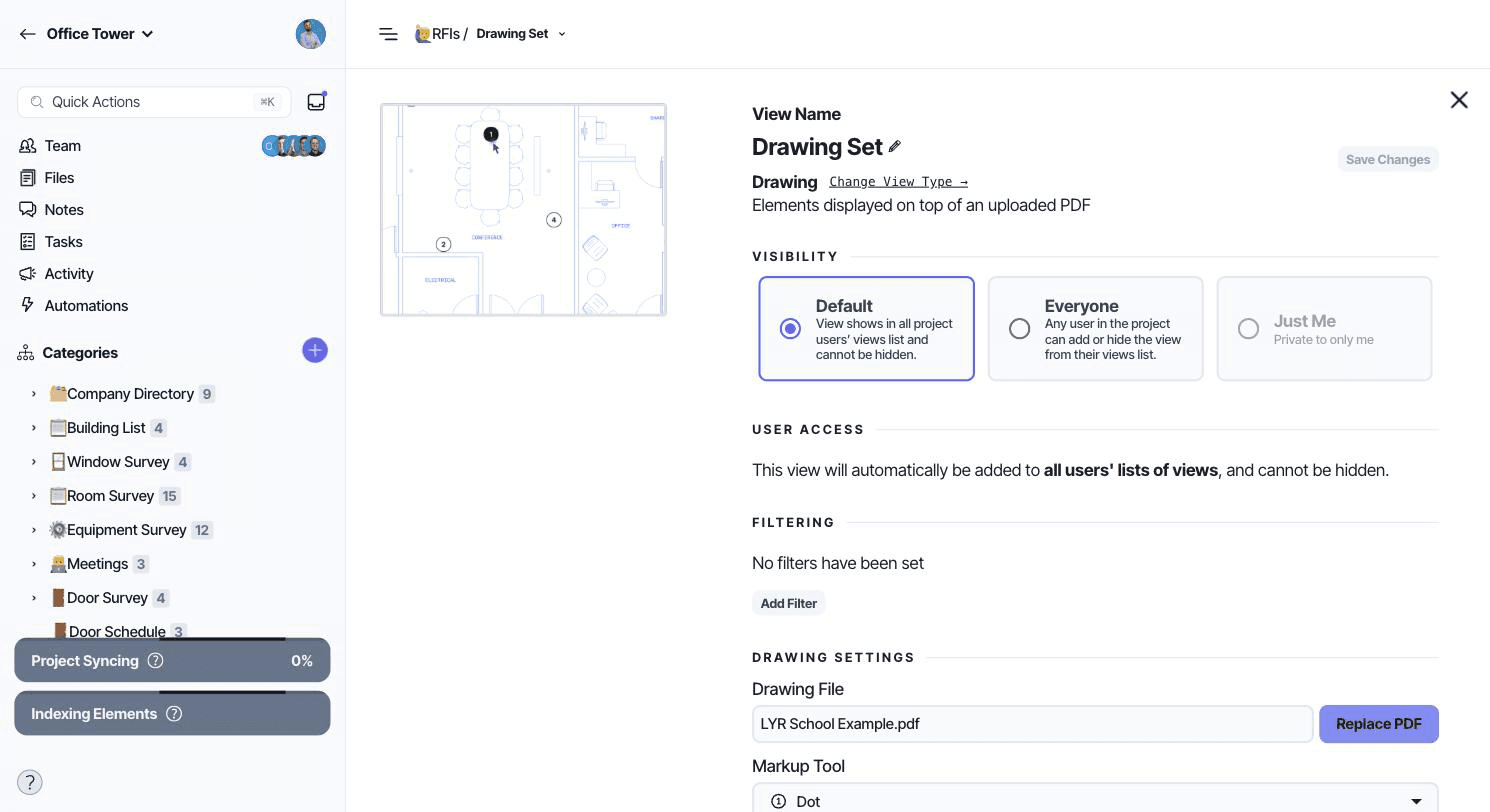Add a new category with plus button

point(315,350)
